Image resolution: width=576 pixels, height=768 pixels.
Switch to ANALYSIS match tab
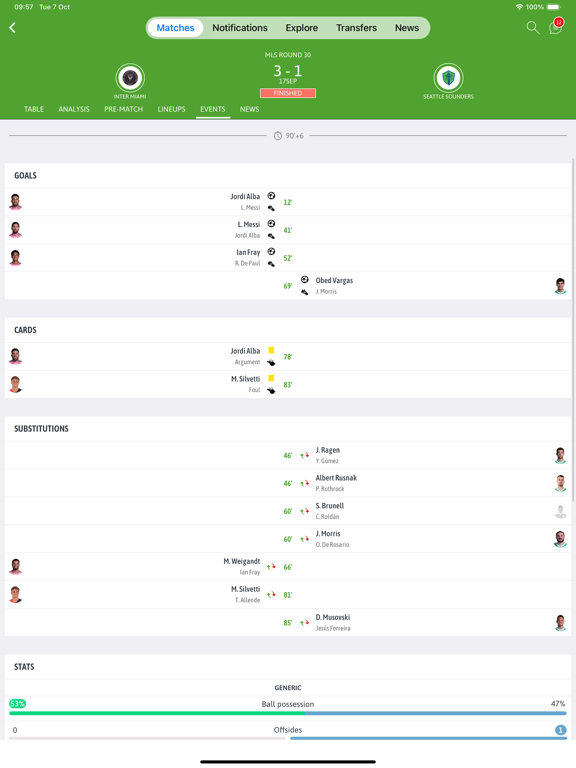[74, 109]
